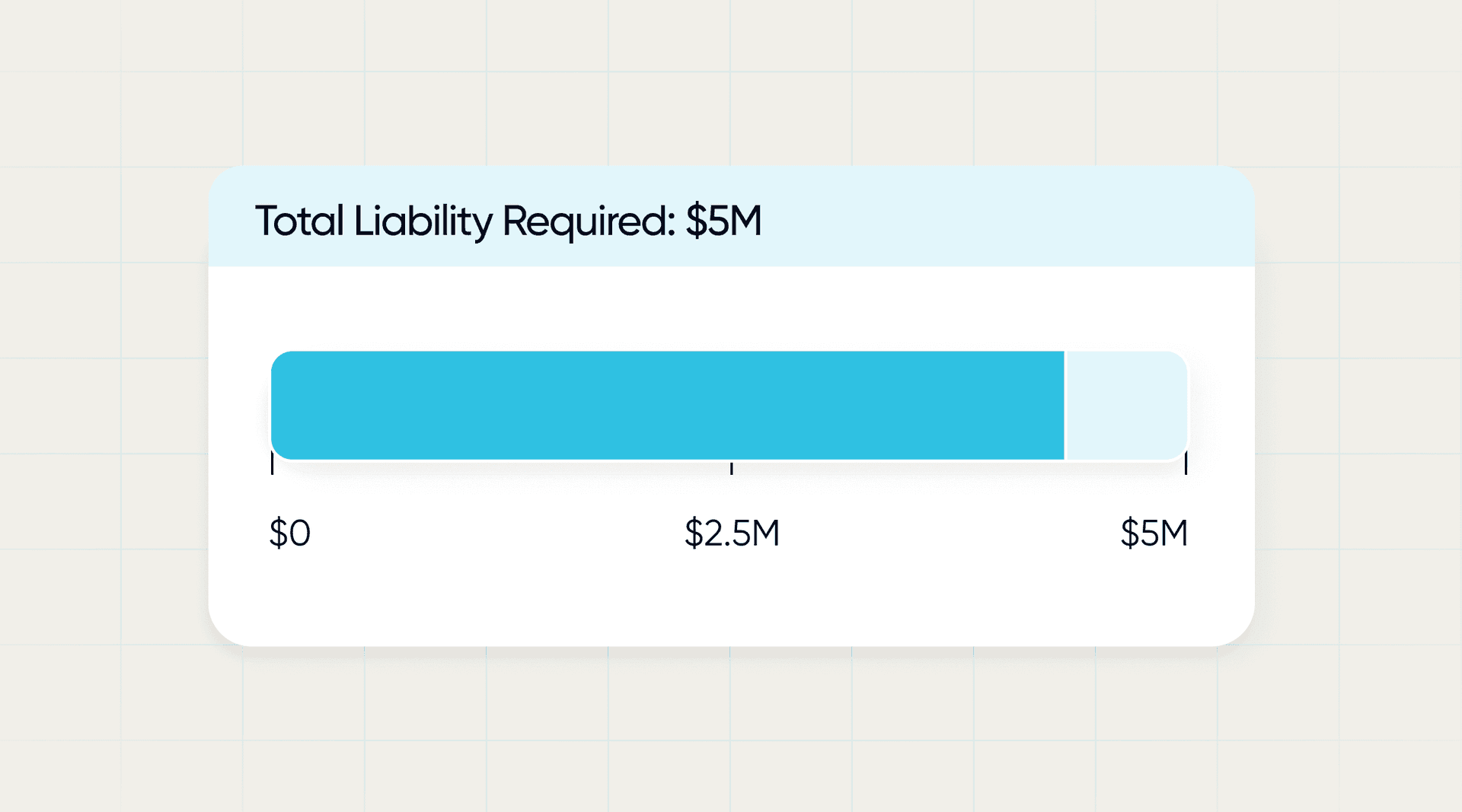Select the $5M axis label below the bar
This screenshot has height=812, width=1462.
coord(1154,533)
